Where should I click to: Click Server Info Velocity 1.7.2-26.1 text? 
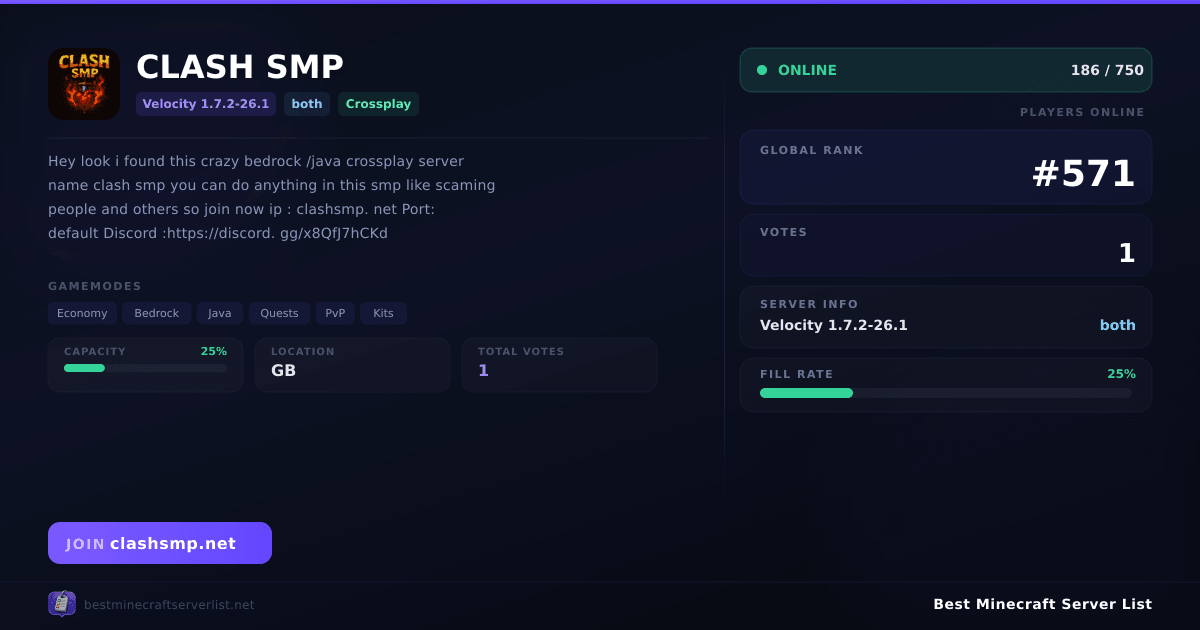pyautogui.click(x=834, y=325)
